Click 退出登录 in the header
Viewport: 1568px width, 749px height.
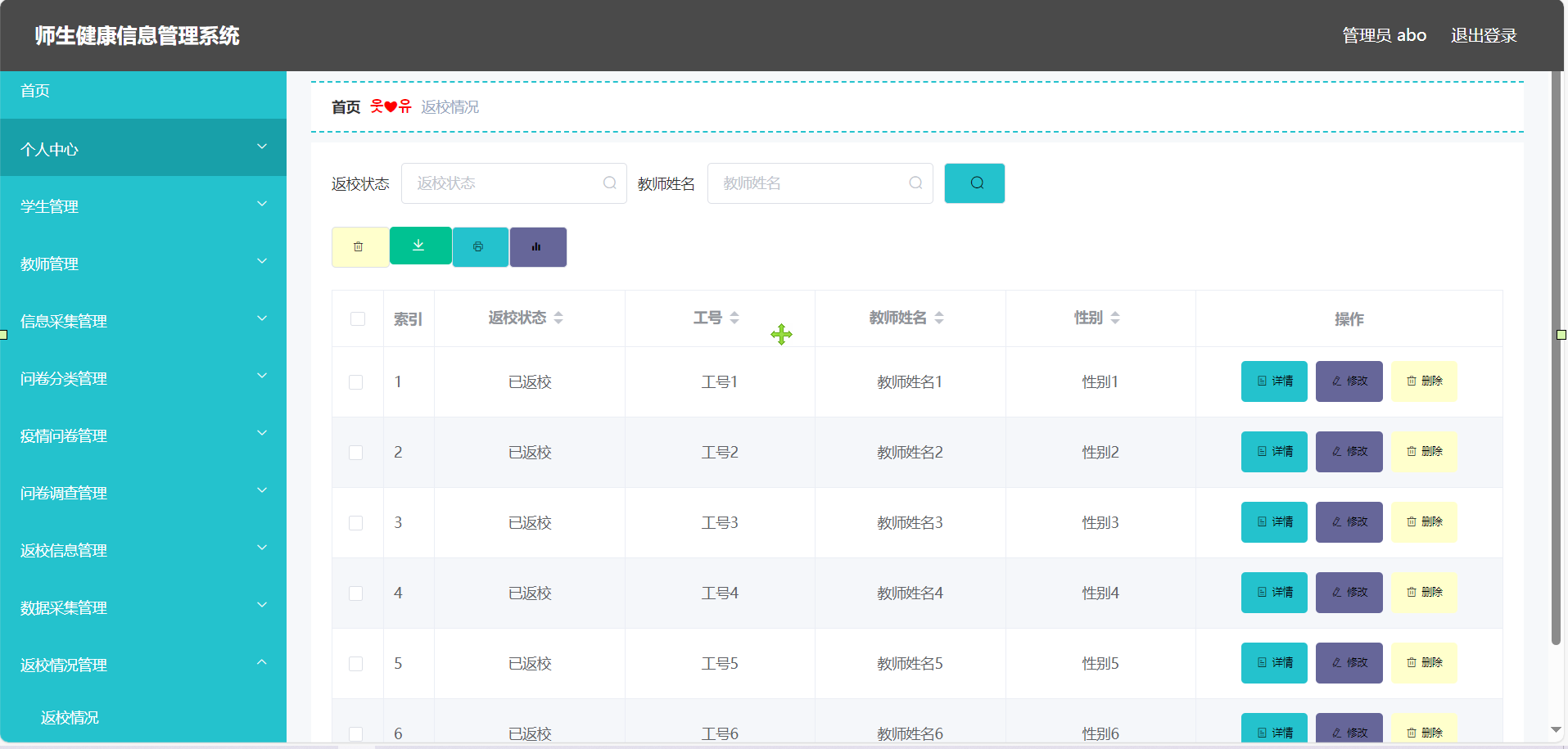1484,35
